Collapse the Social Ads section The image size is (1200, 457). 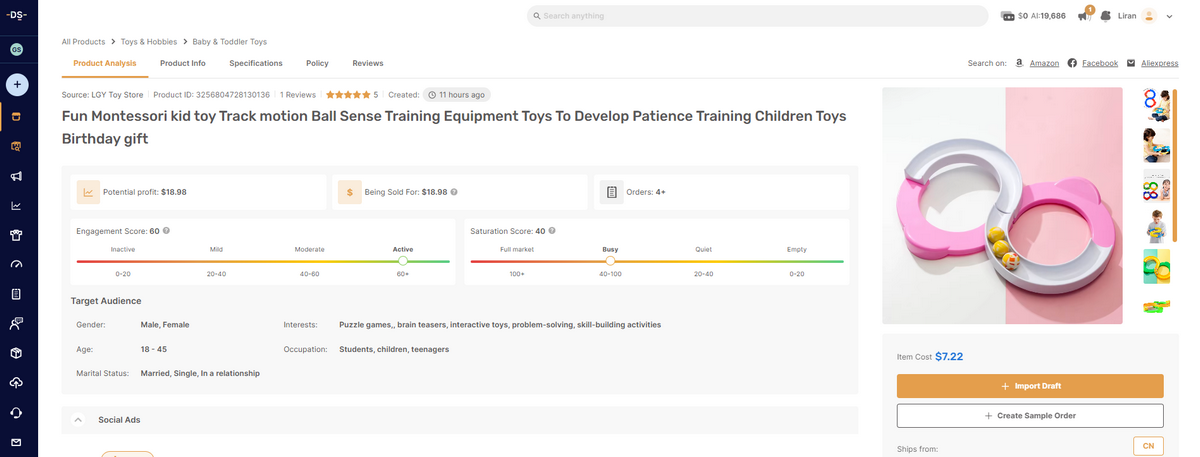point(78,420)
